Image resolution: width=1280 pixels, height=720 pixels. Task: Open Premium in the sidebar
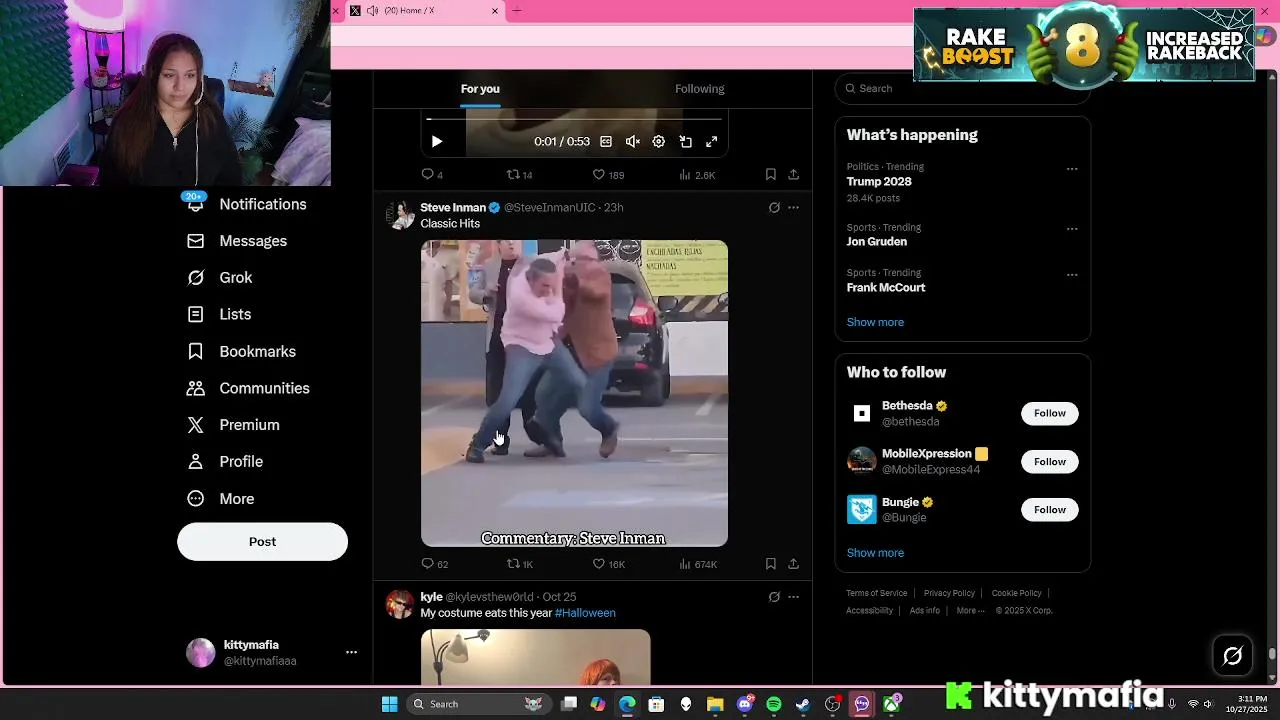234,425
